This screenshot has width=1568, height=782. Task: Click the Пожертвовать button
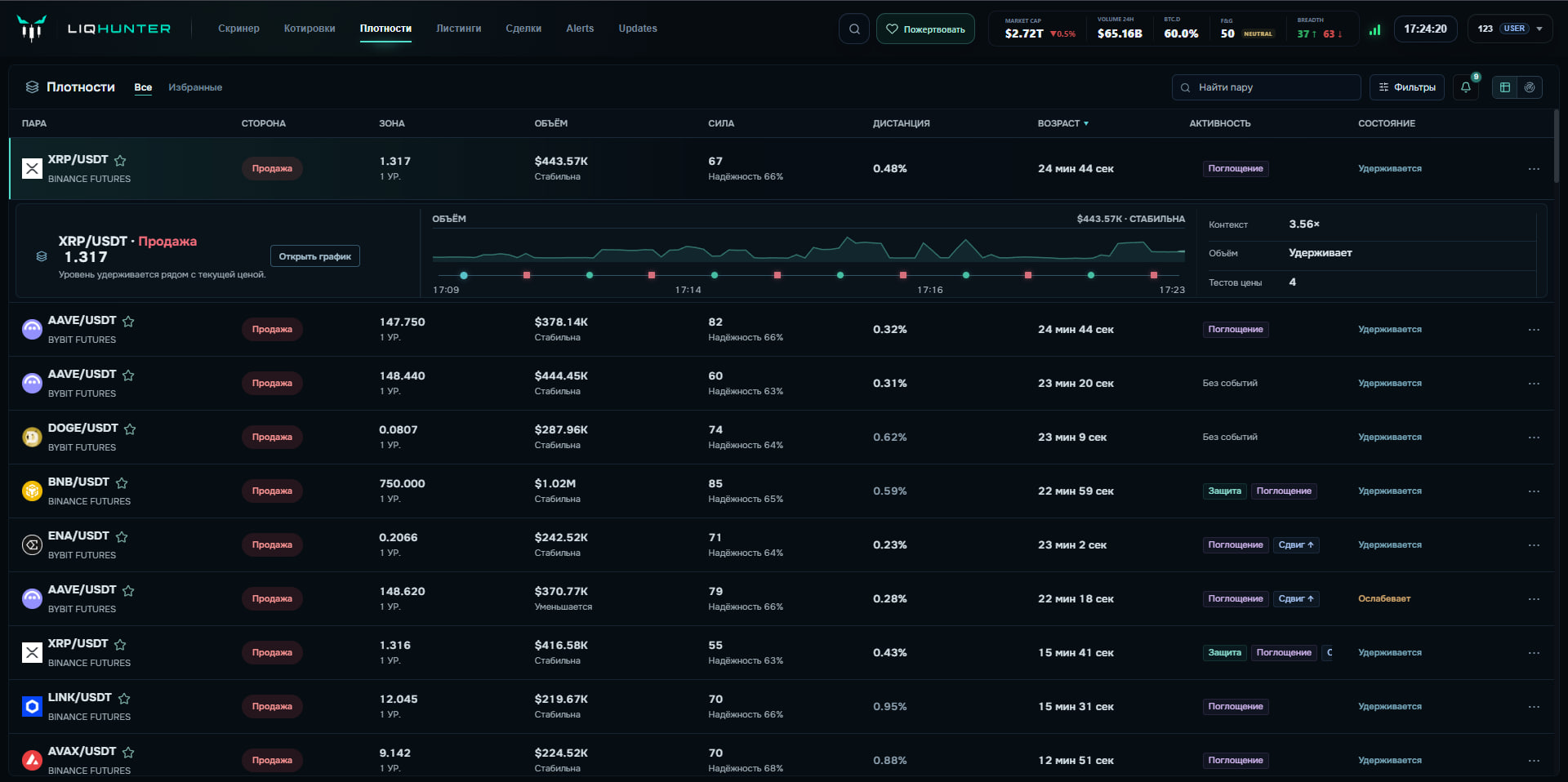click(925, 29)
